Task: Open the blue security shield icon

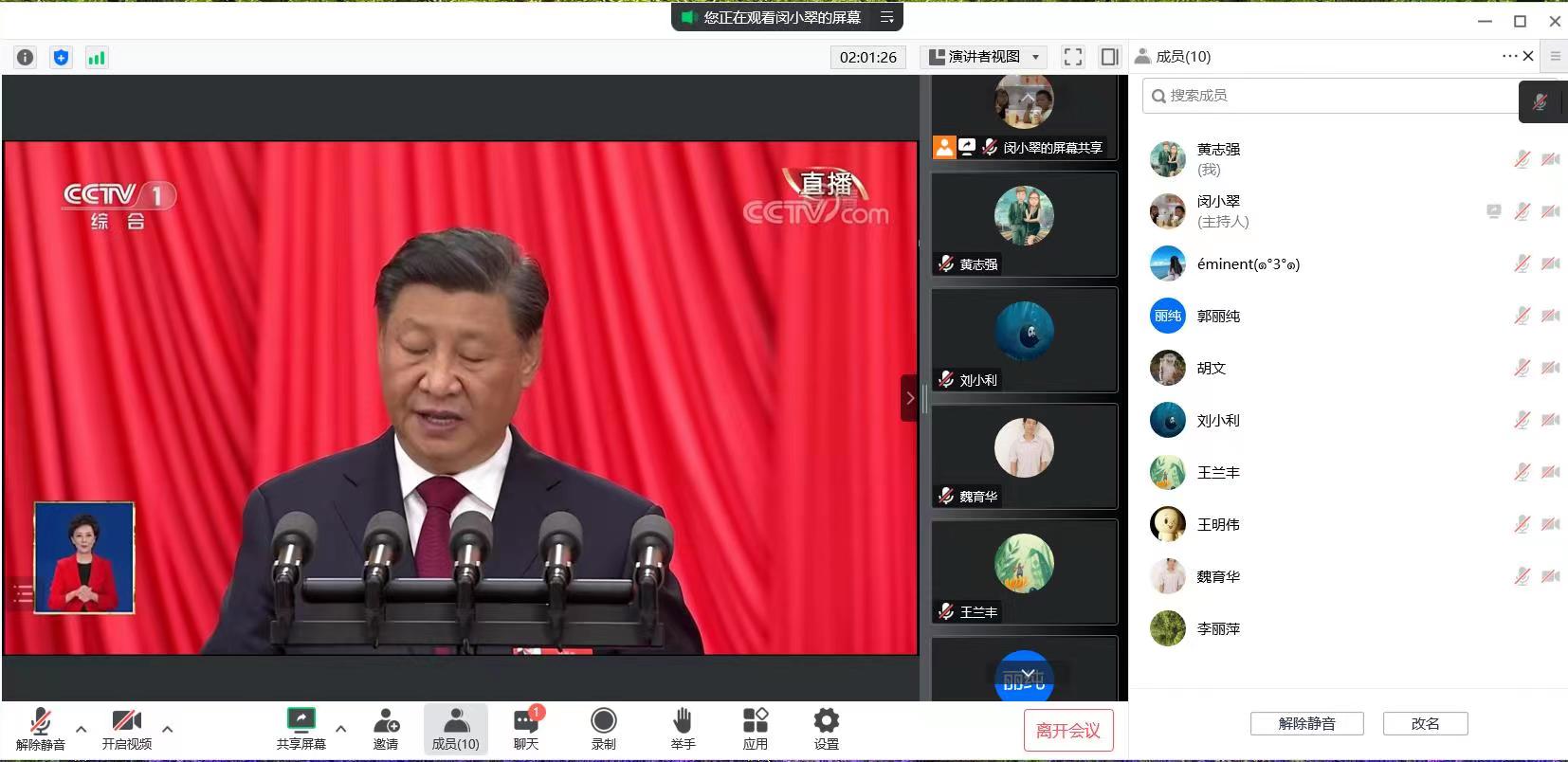Action: click(x=61, y=58)
